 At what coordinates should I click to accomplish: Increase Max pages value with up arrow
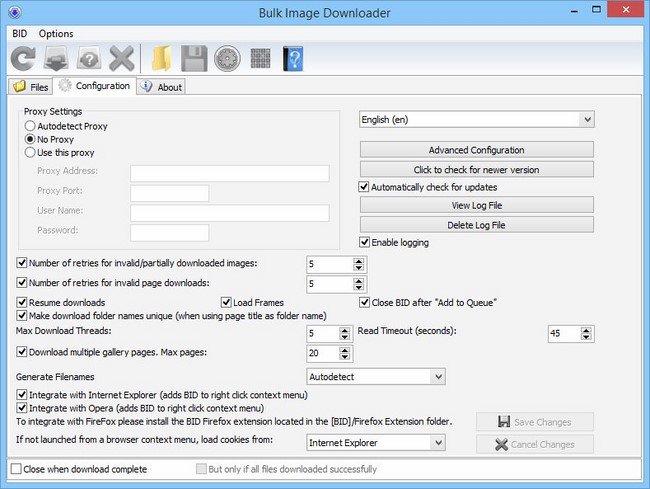344,350
